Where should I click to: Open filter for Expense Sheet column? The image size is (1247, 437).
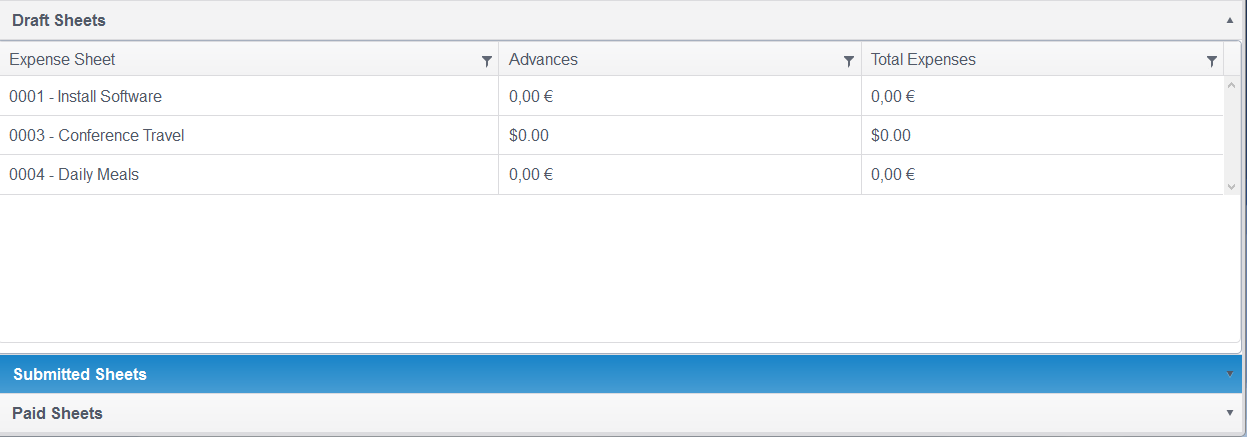tap(487, 61)
